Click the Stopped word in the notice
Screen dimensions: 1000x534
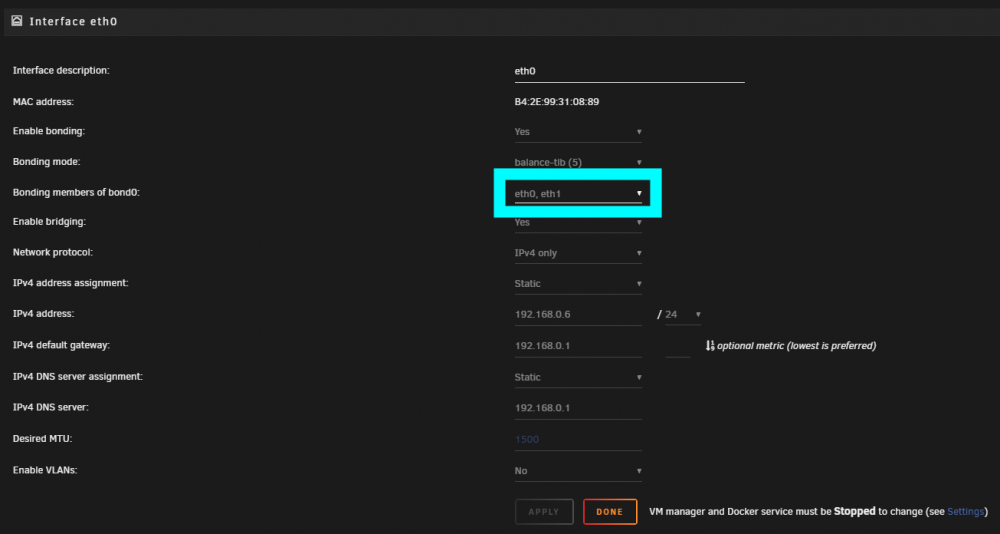855,512
